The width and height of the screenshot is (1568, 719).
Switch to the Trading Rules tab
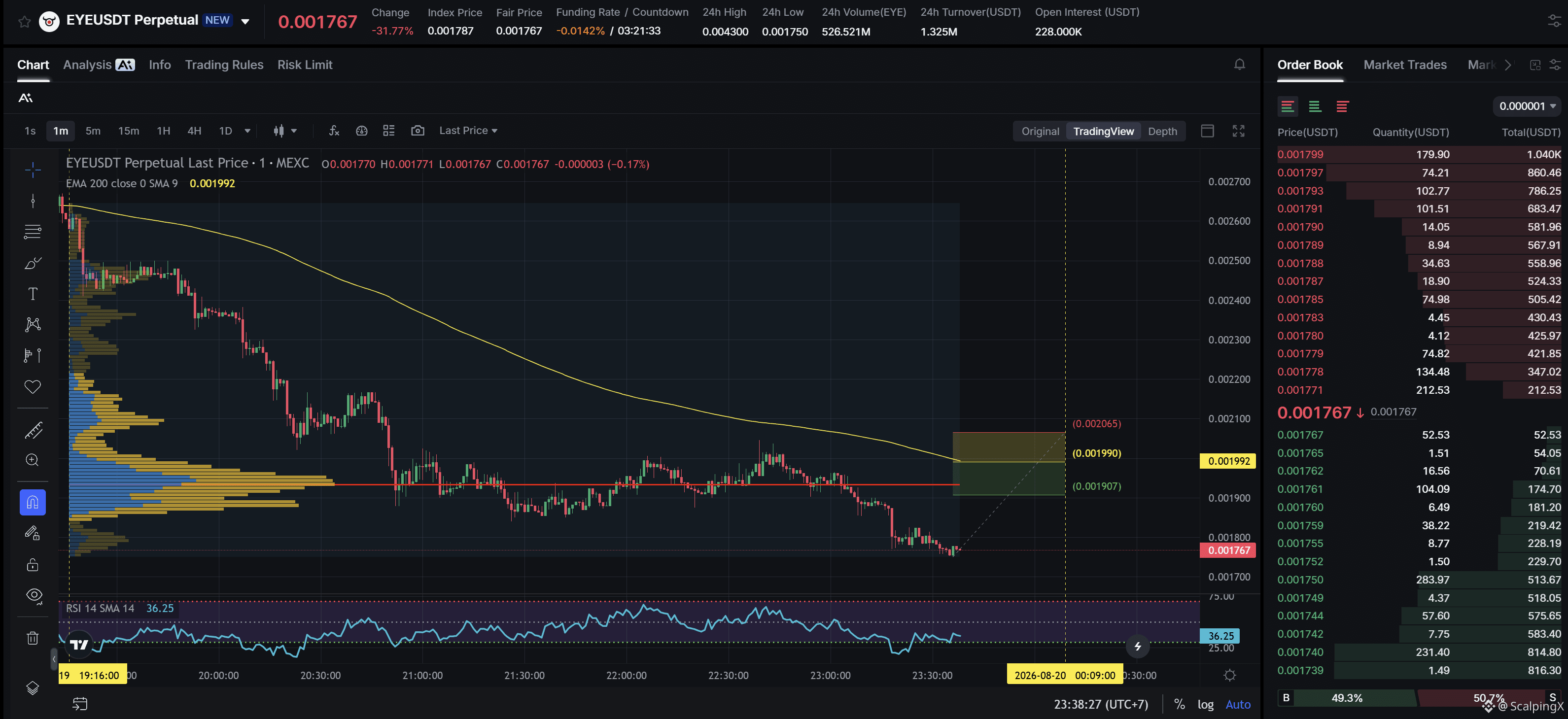[224, 65]
